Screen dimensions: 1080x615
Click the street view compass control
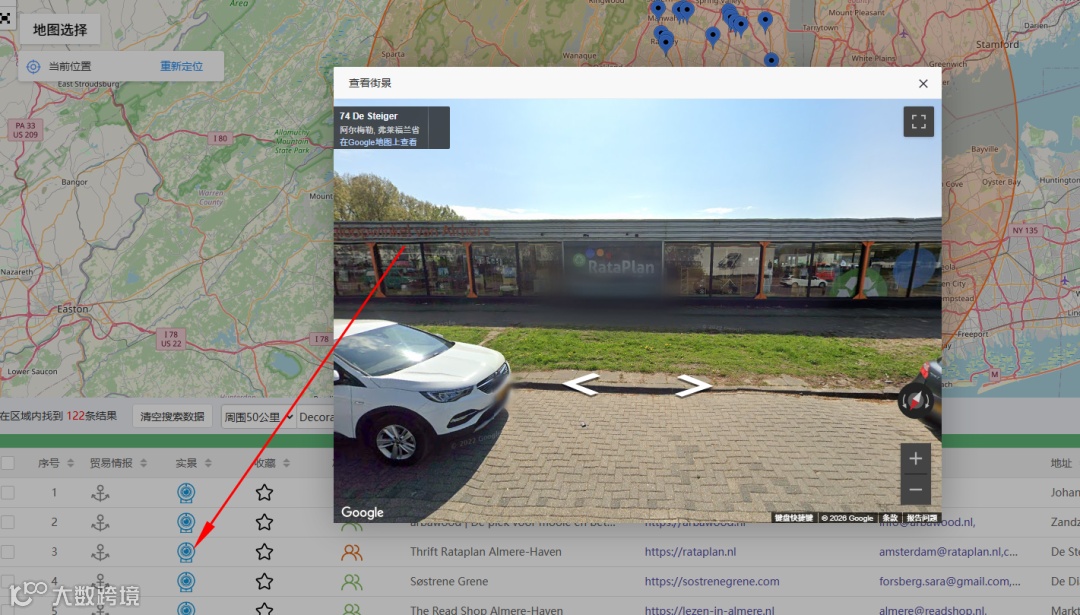915,401
